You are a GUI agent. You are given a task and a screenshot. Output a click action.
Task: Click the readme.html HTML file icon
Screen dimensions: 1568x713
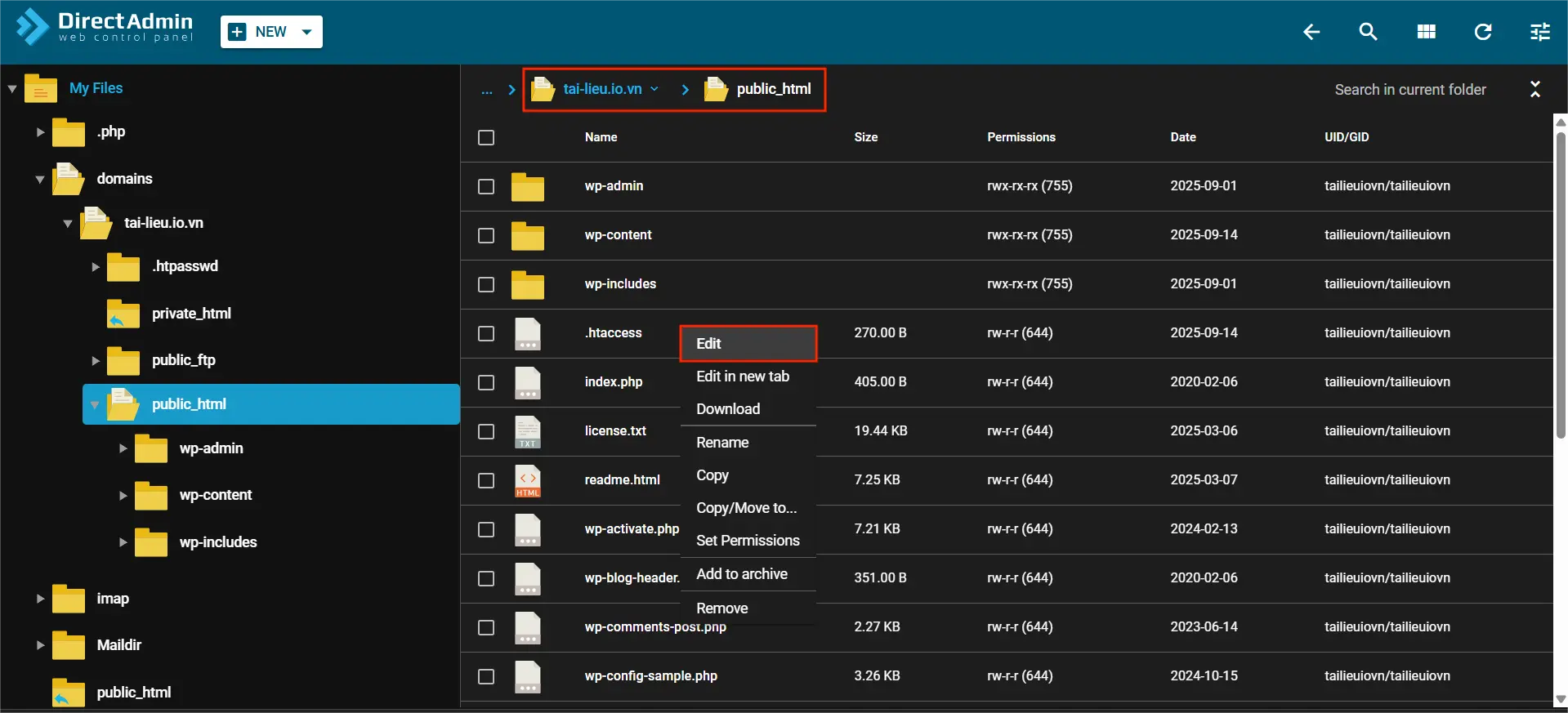(x=528, y=481)
